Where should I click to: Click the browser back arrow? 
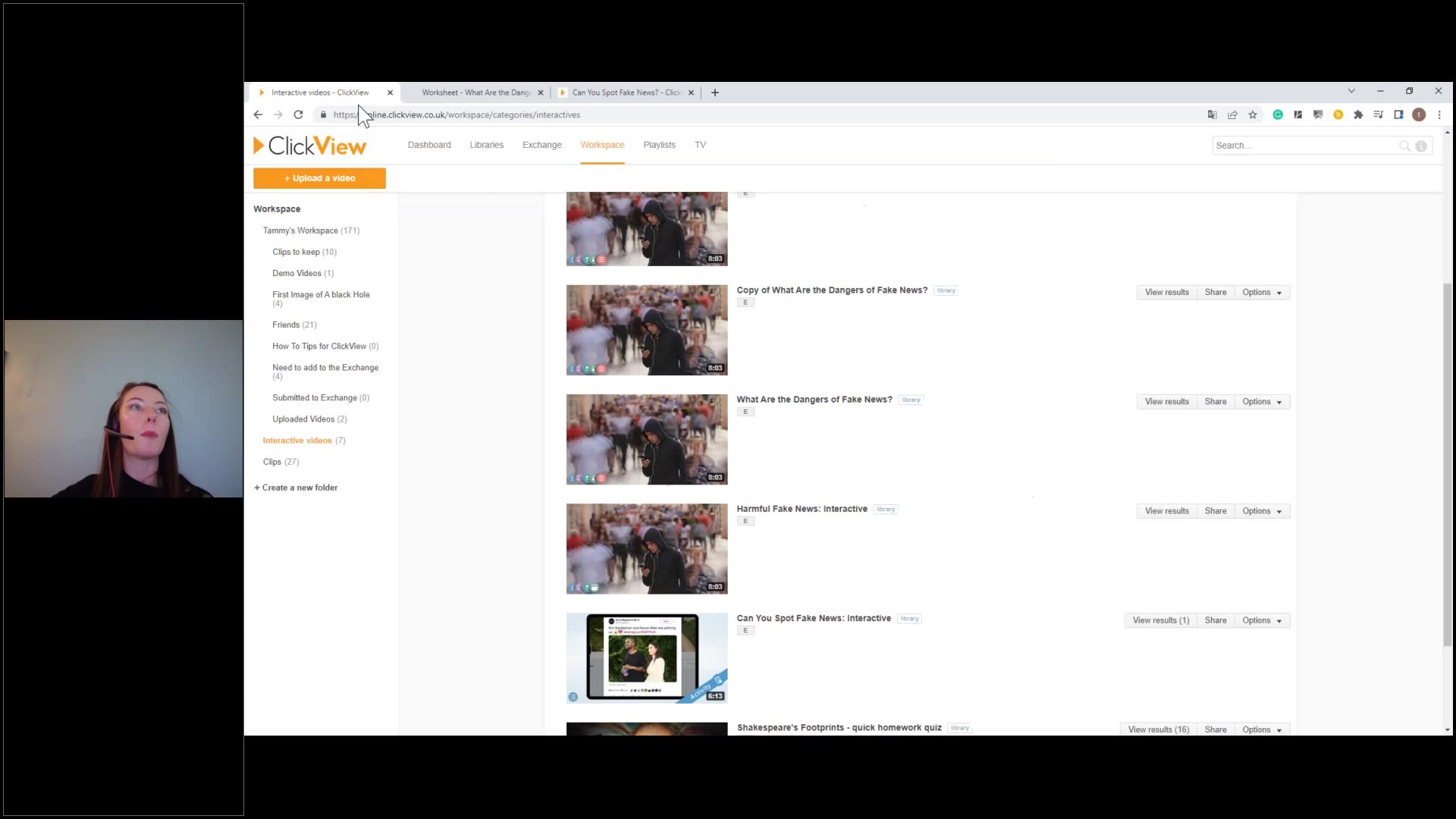(x=258, y=115)
